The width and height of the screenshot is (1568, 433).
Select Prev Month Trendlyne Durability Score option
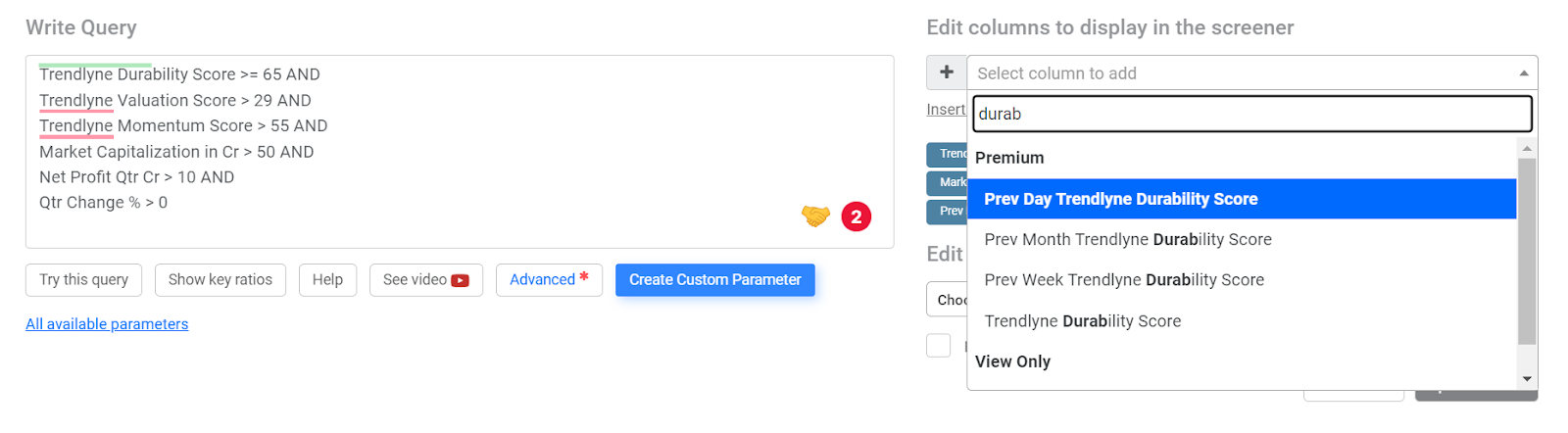pos(1242,239)
